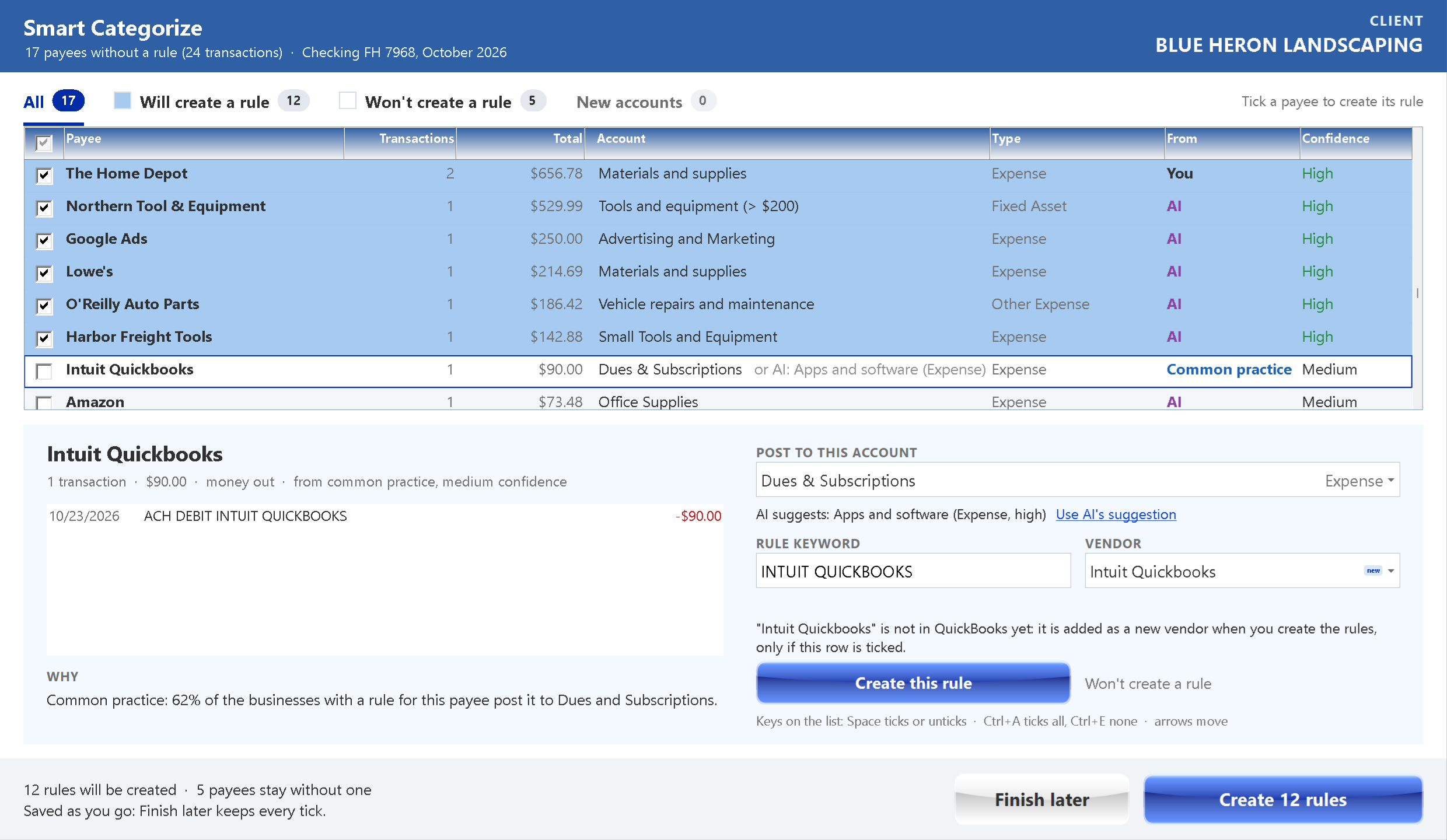Open the Will create a rule tab
1447x840 pixels.
(211, 102)
